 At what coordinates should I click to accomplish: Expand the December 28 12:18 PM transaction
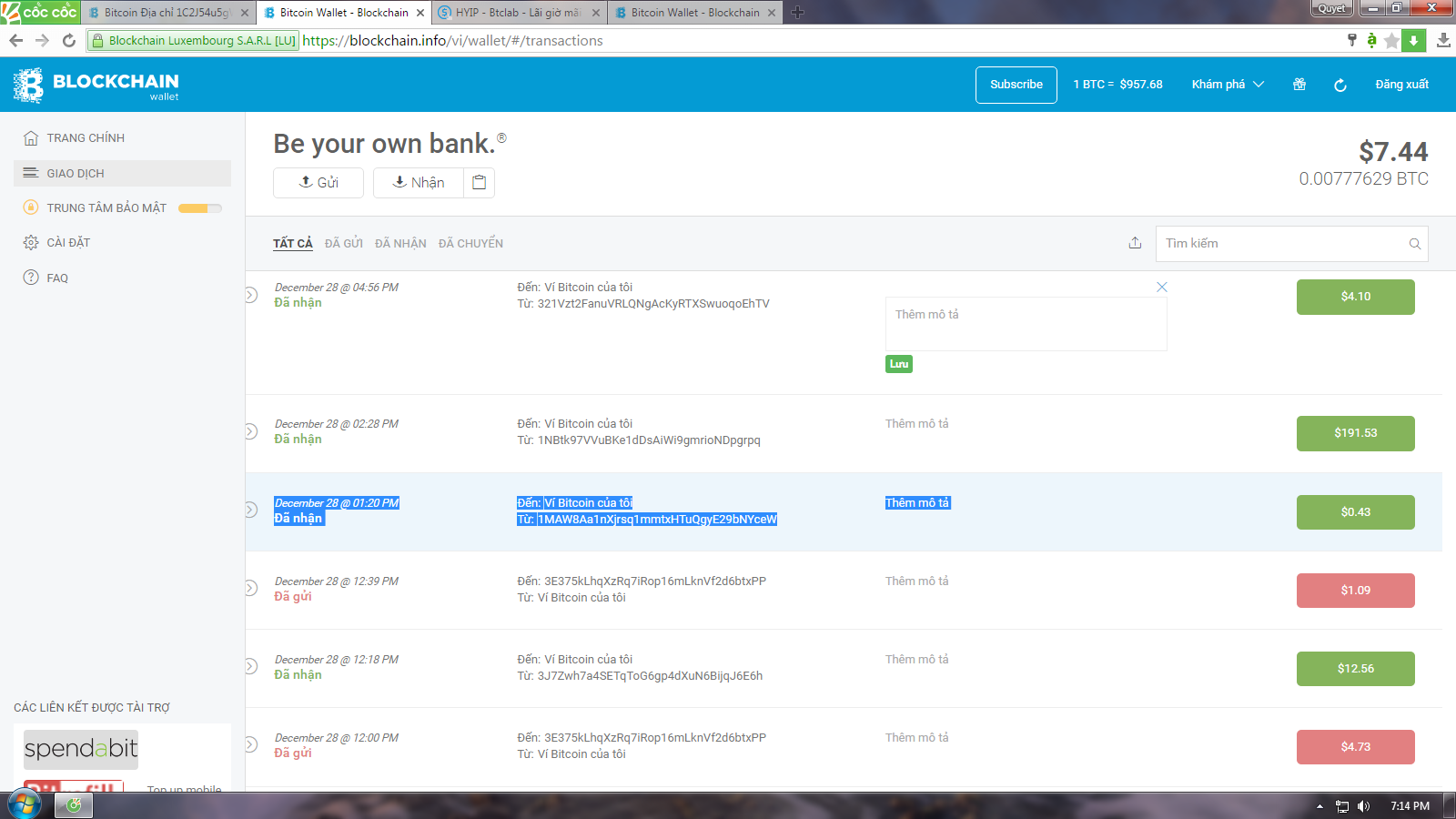click(251, 666)
